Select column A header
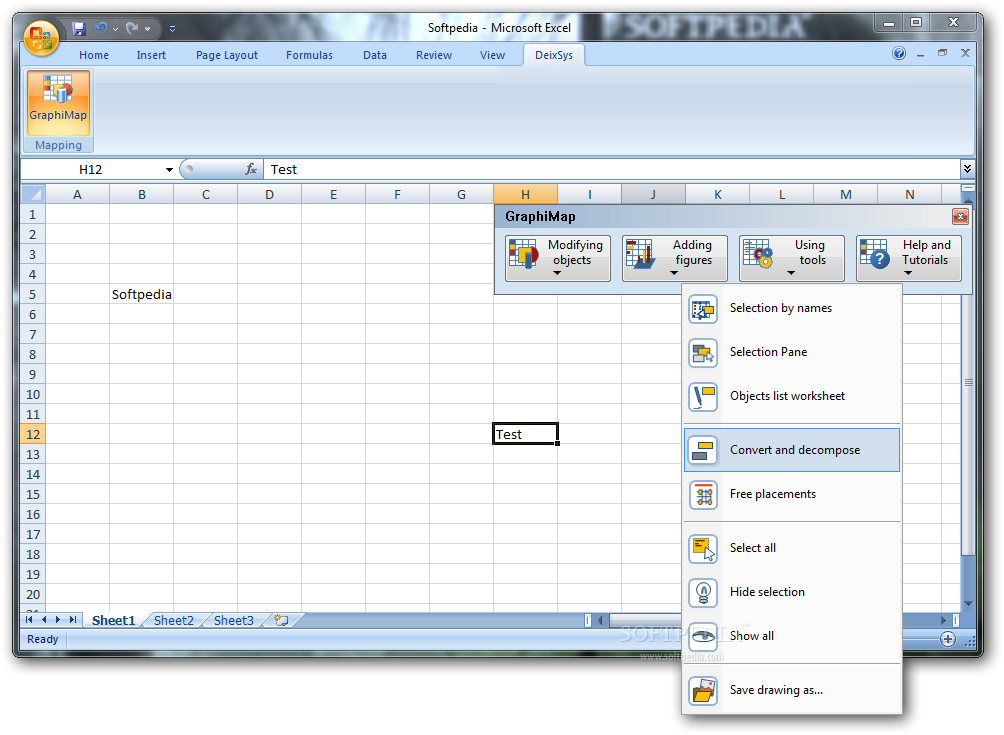This screenshot has height=735, width=1004. coord(77,195)
